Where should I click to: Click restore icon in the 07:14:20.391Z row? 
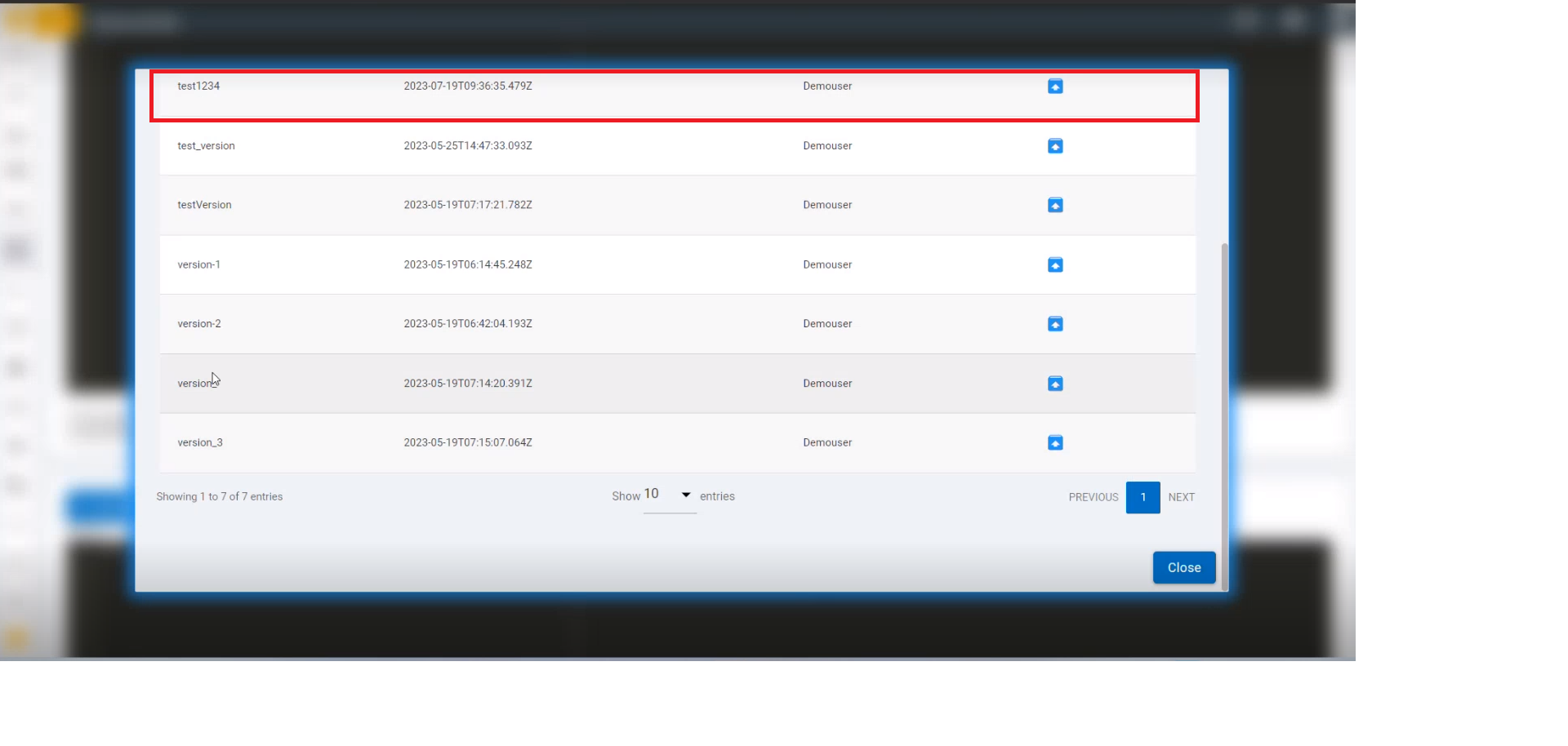click(1055, 384)
